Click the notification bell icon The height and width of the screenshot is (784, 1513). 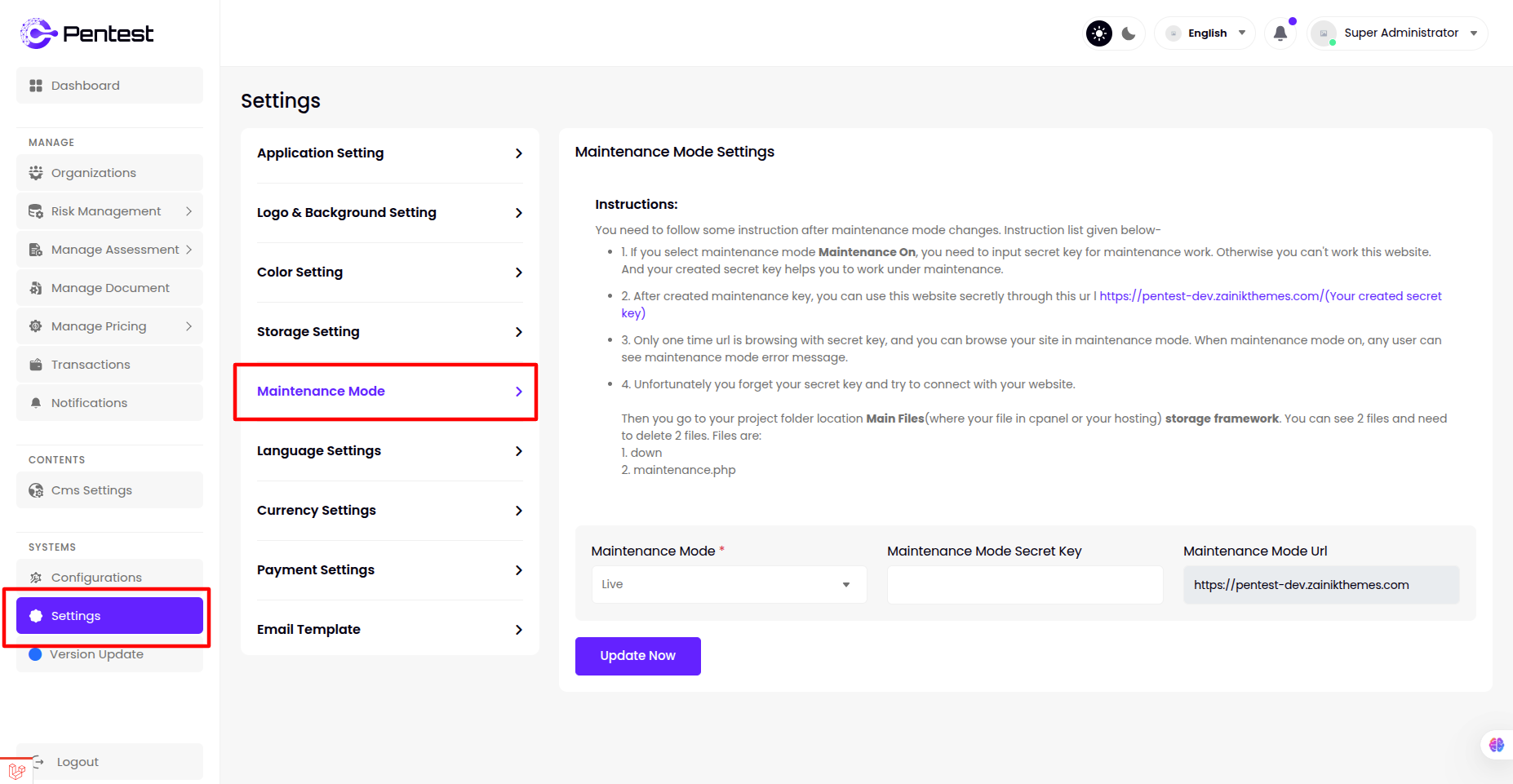[1280, 33]
